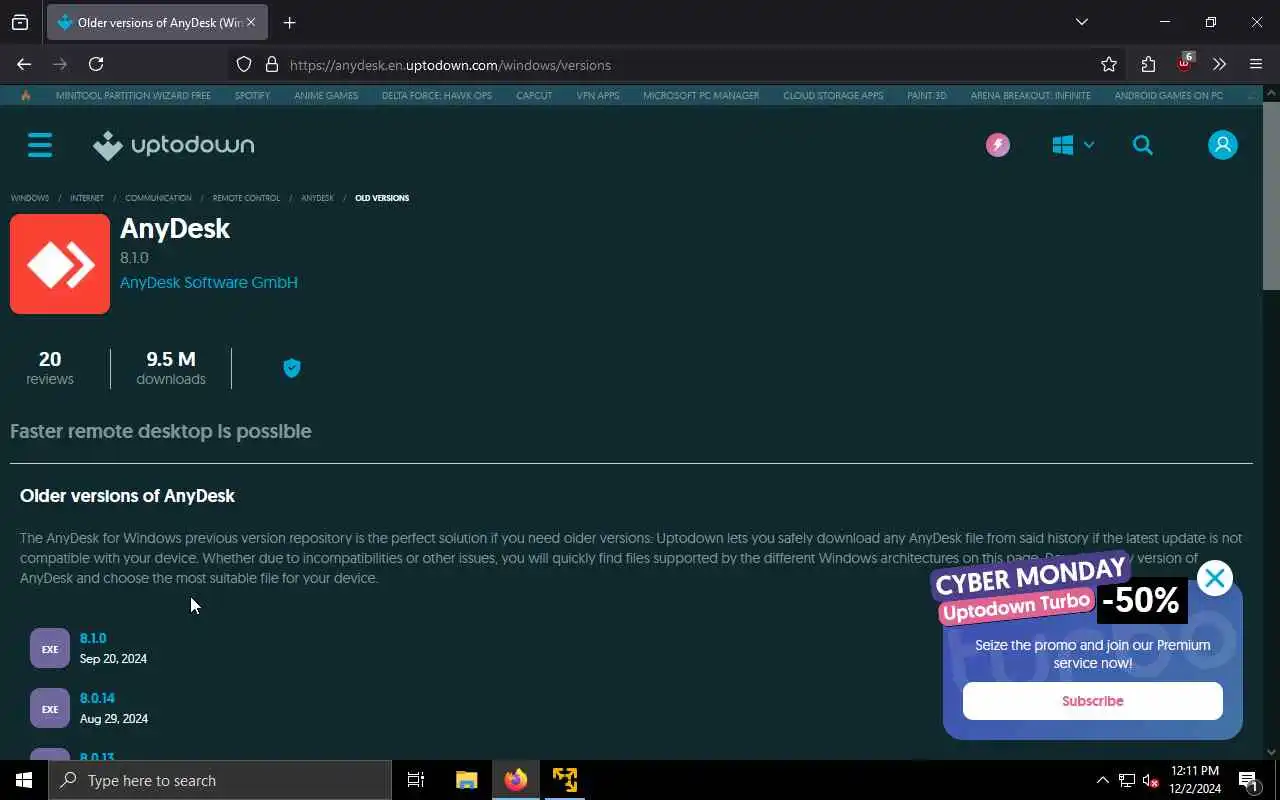Viewport: 1280px width, 800px height.
Task: Click the EXE icon for 8.1.0
Action: (x=50, y=648)
